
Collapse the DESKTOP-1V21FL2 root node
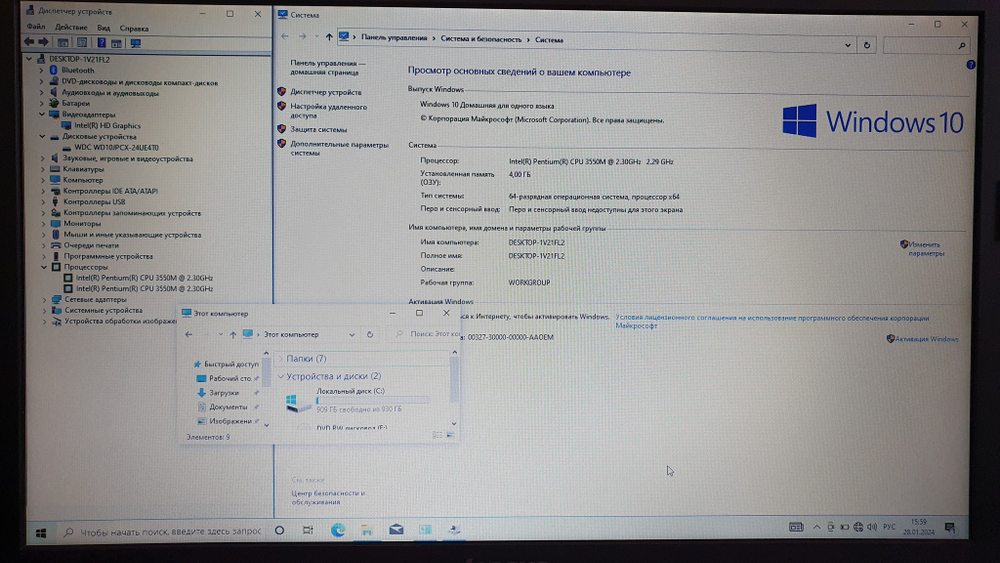tap(29, 59)
